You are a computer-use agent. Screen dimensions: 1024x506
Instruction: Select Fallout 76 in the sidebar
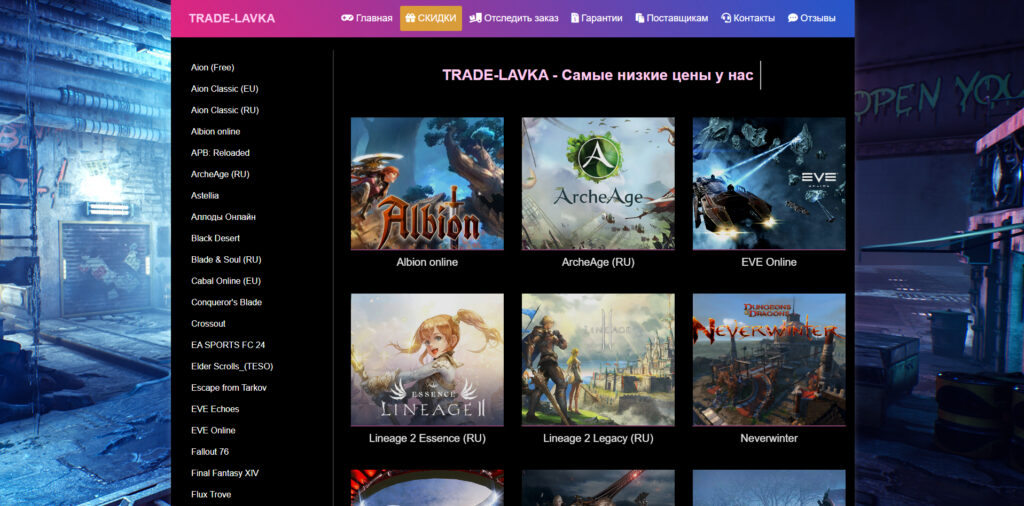coord(210,451)
